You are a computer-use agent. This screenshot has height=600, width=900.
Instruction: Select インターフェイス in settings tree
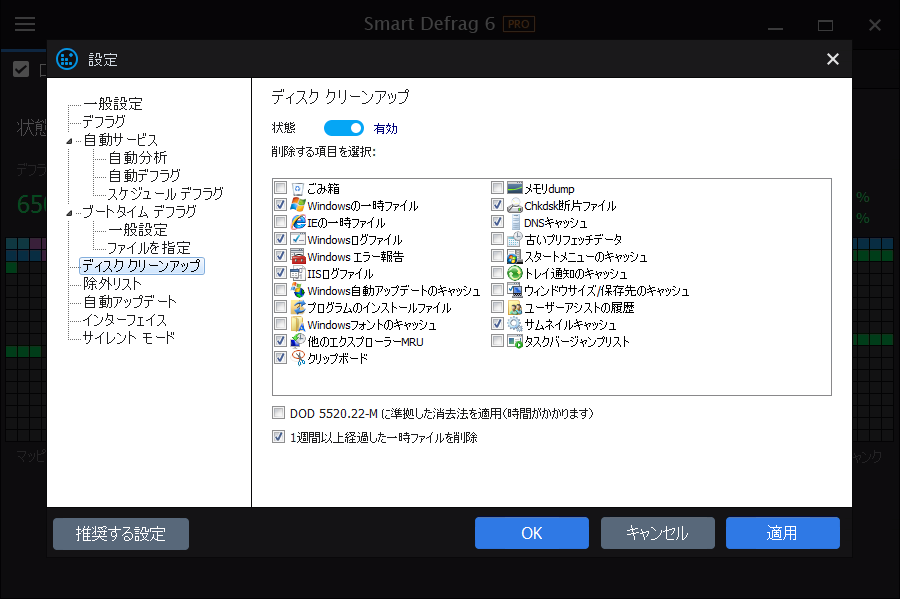pos(125,320)
